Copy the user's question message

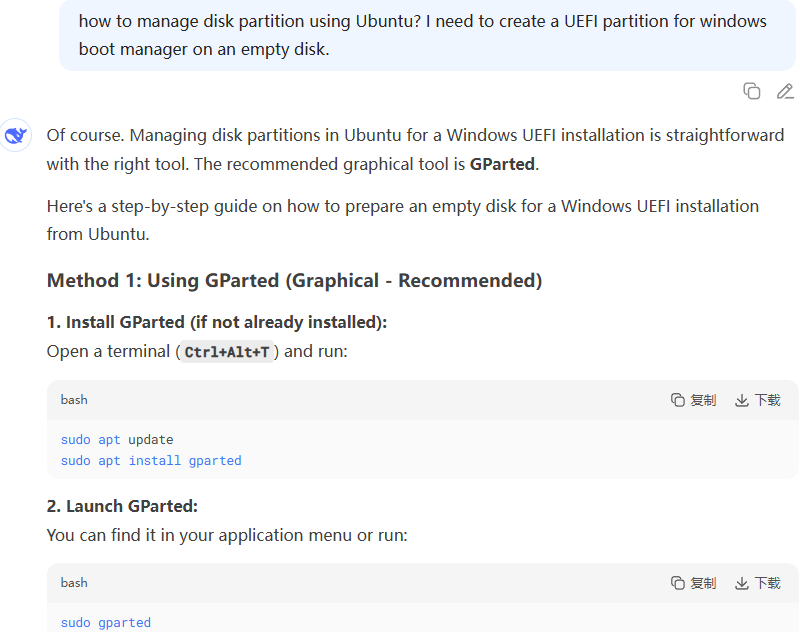pos(751,91)
